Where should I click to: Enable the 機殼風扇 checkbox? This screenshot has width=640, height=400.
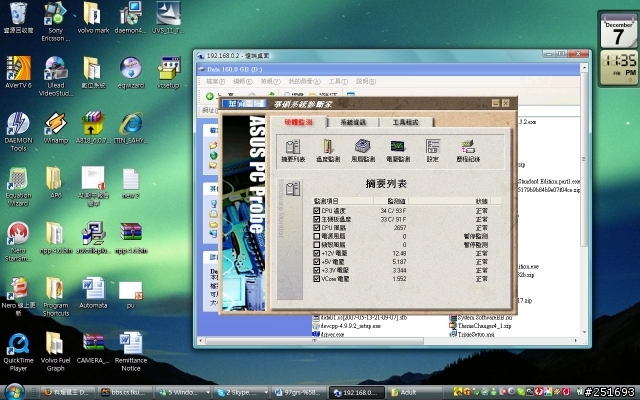(316, 245)
